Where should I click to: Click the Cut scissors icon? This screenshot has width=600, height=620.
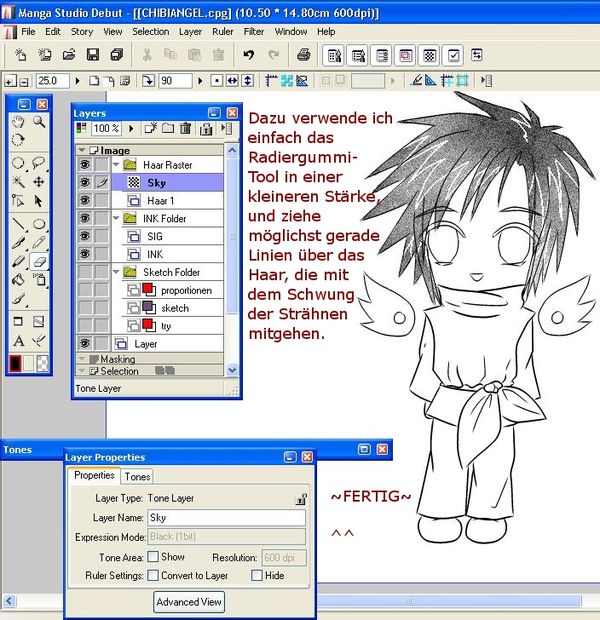click(147, 55)
